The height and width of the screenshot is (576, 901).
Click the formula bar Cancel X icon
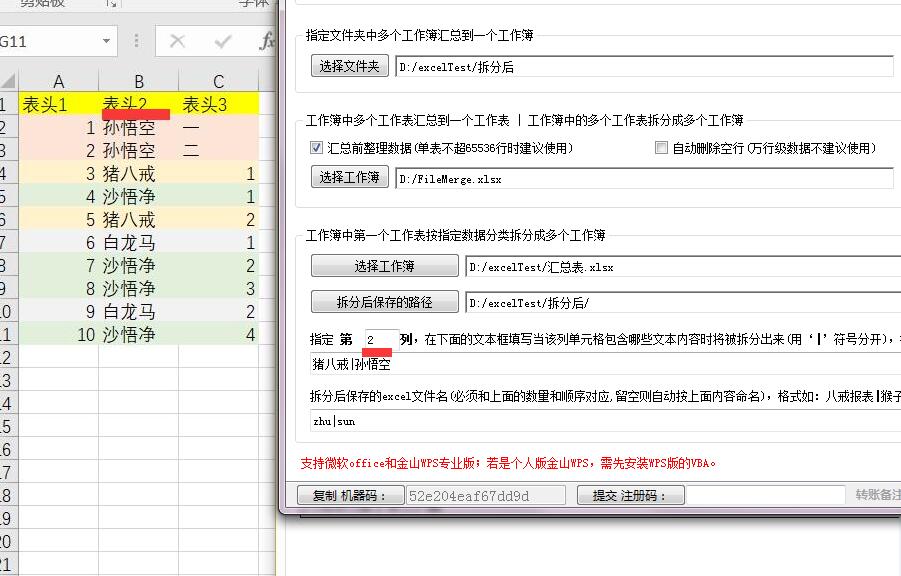pos(178,41)
